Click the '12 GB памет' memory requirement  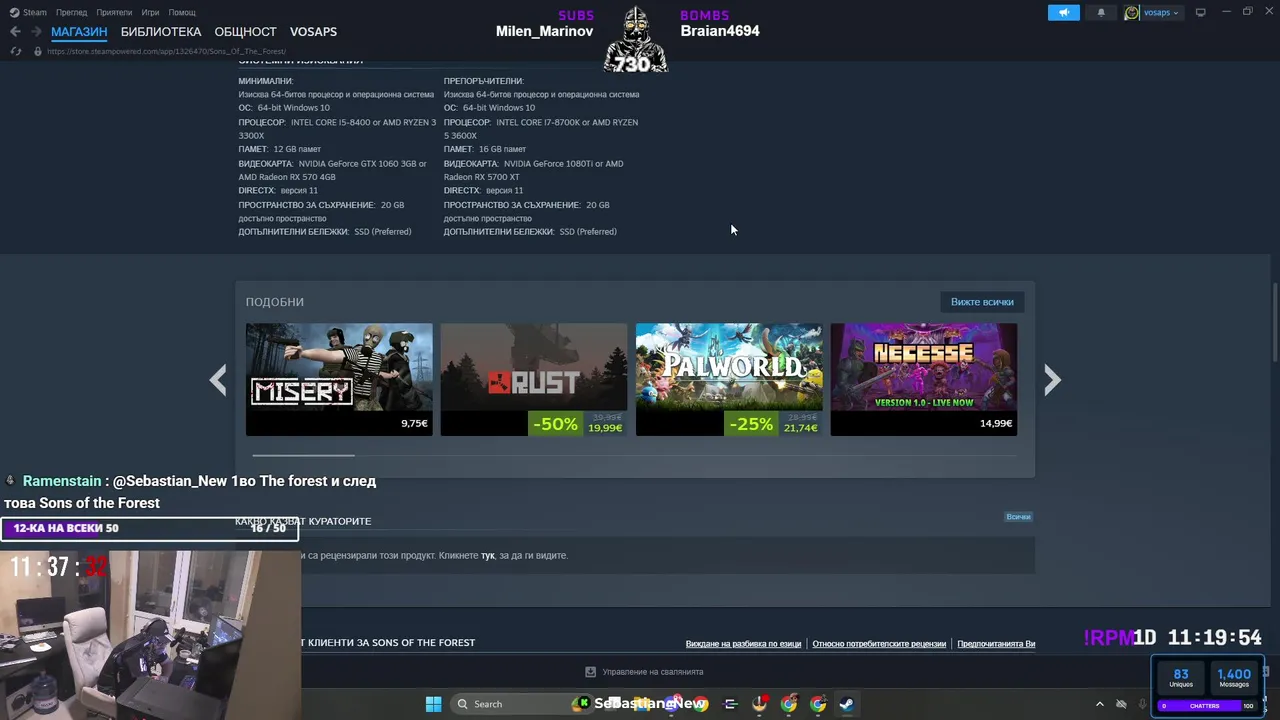(x=297, y=149)
